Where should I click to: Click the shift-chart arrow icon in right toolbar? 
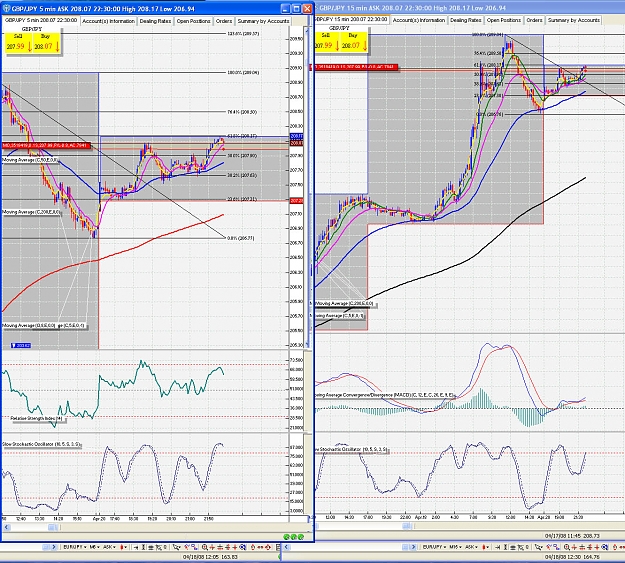coord(497,547)
